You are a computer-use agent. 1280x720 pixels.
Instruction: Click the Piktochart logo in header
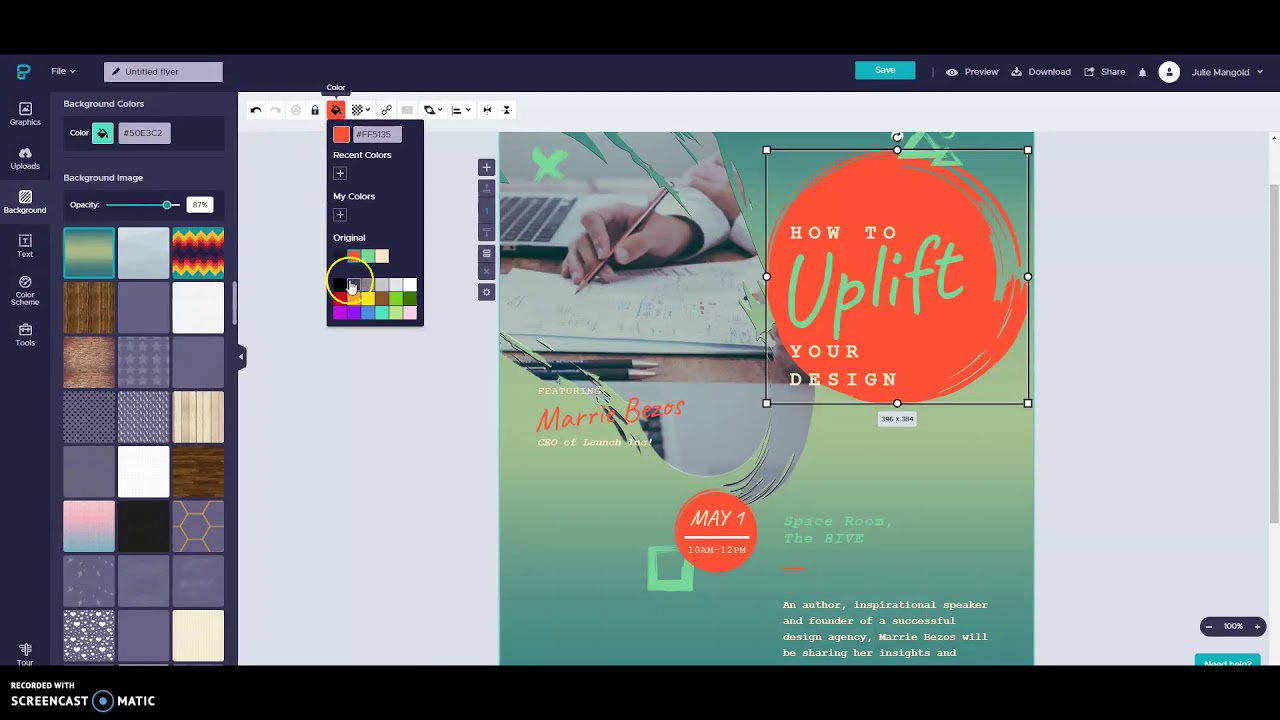point(23,72)
